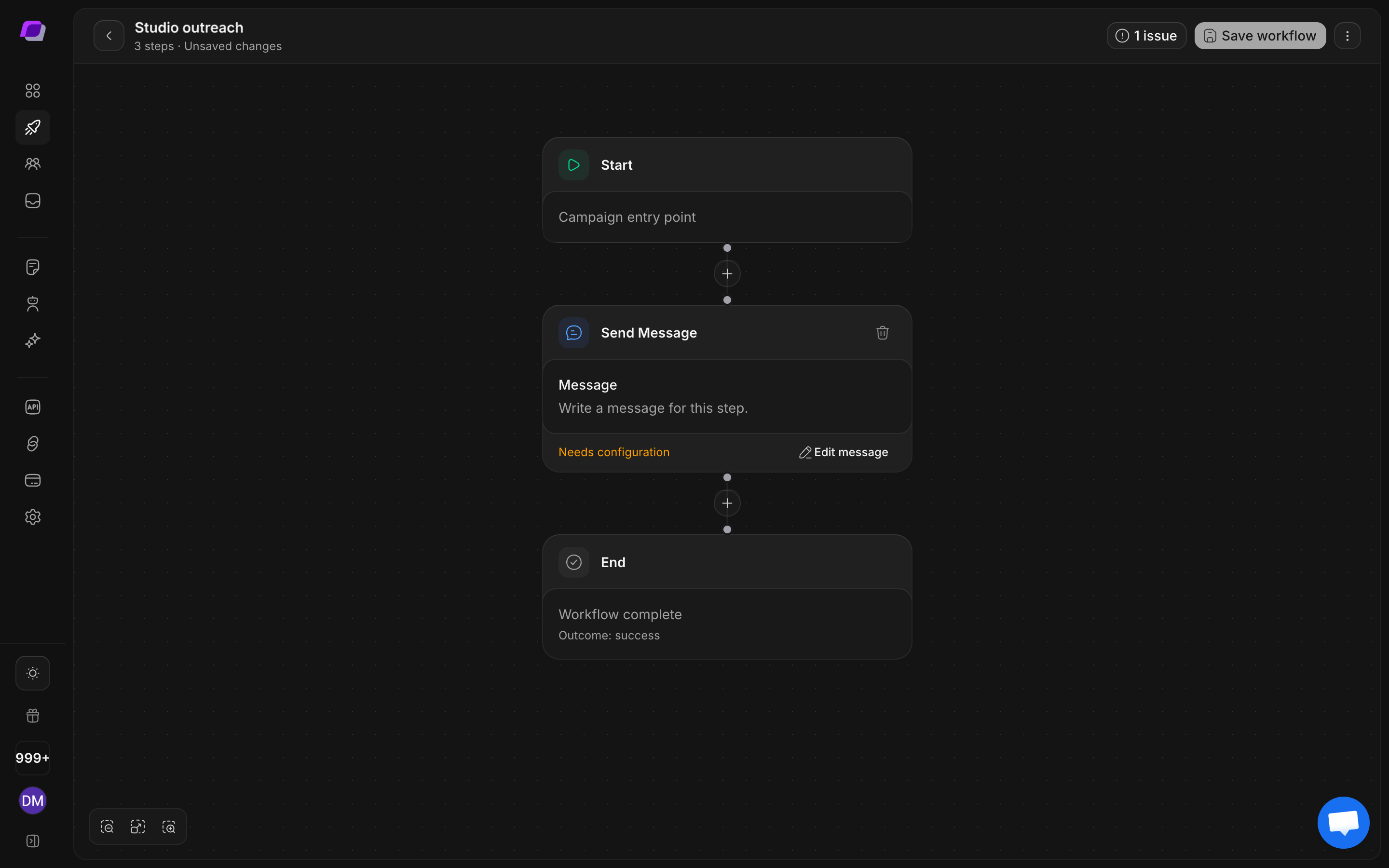Delete the Send Message step

click(882, 333)
